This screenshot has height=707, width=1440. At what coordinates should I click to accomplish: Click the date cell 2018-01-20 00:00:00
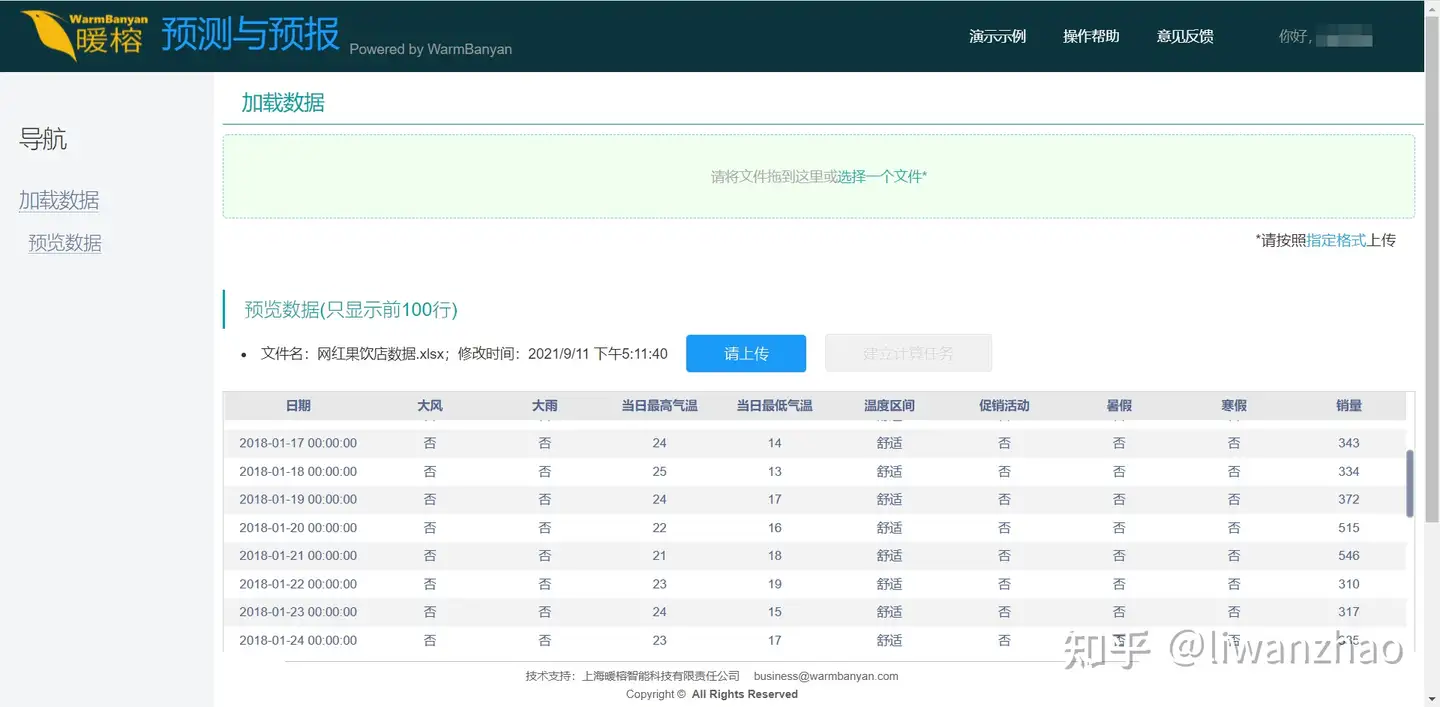pyautogui.click(x=298, y=527)
